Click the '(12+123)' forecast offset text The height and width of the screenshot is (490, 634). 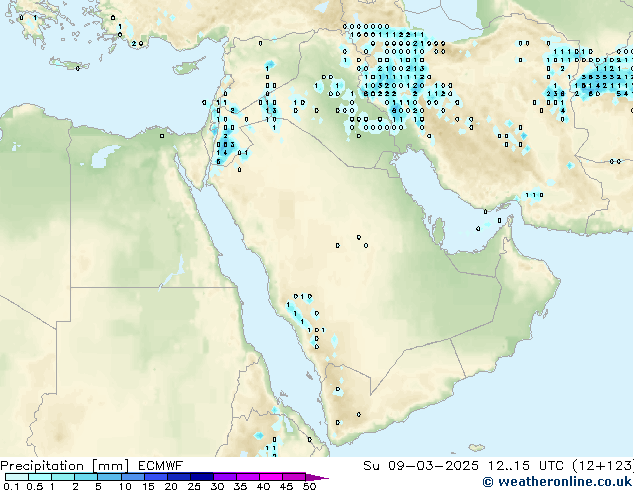point(603,466)
